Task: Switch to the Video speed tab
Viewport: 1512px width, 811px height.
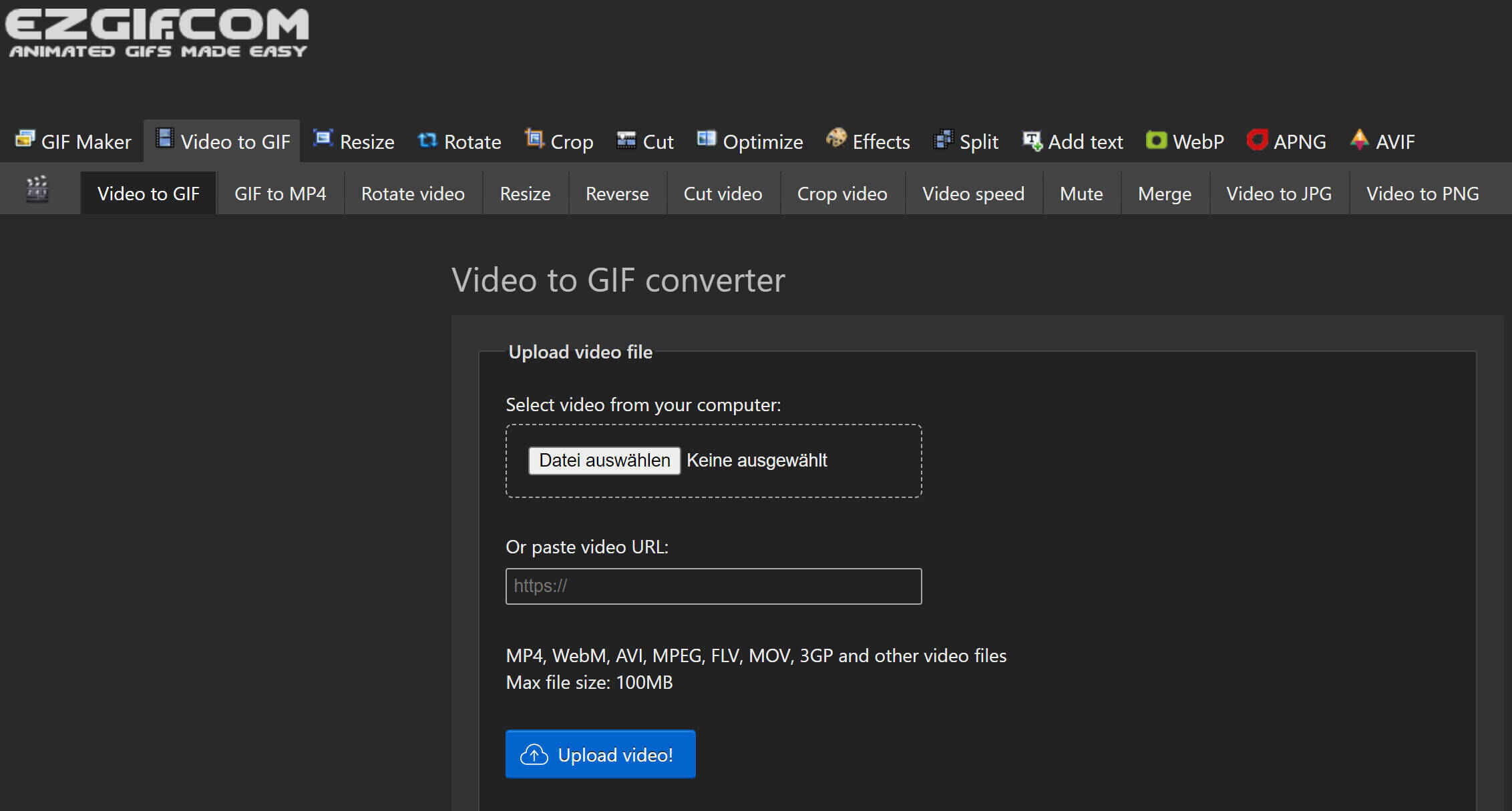Action: (x=973, y=194)
